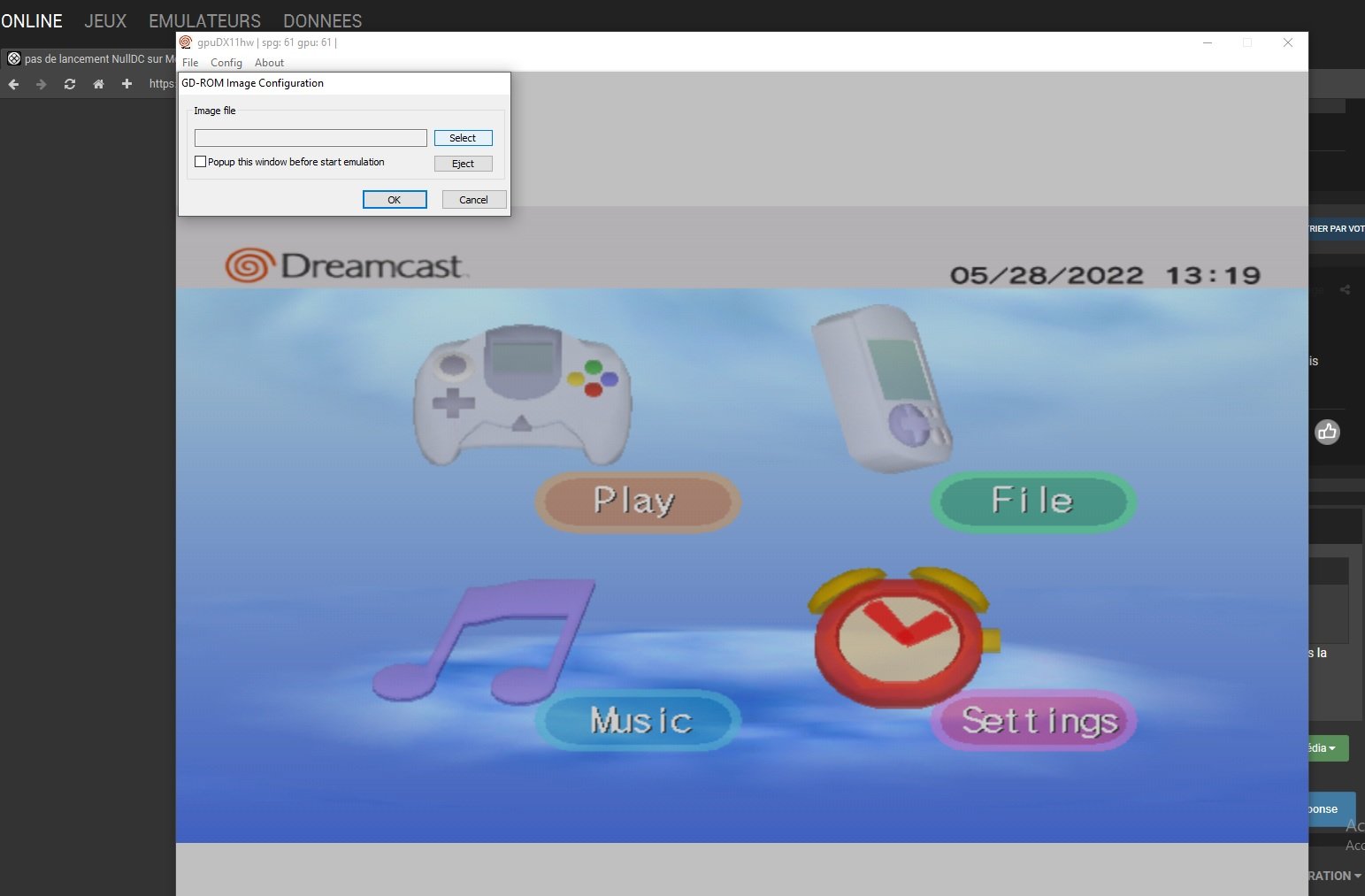Close the gpuDX11hw emulator window
This screenshot has width=1365, height=896.
[x=1288, y=42]
